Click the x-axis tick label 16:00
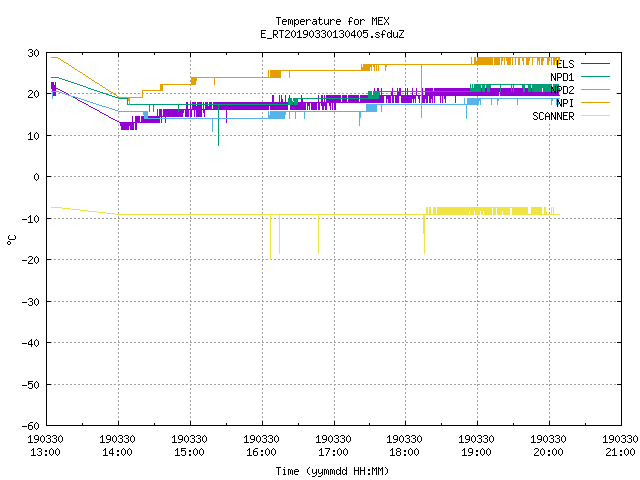This screenshot has width=640, height=480. pos(261,452)
